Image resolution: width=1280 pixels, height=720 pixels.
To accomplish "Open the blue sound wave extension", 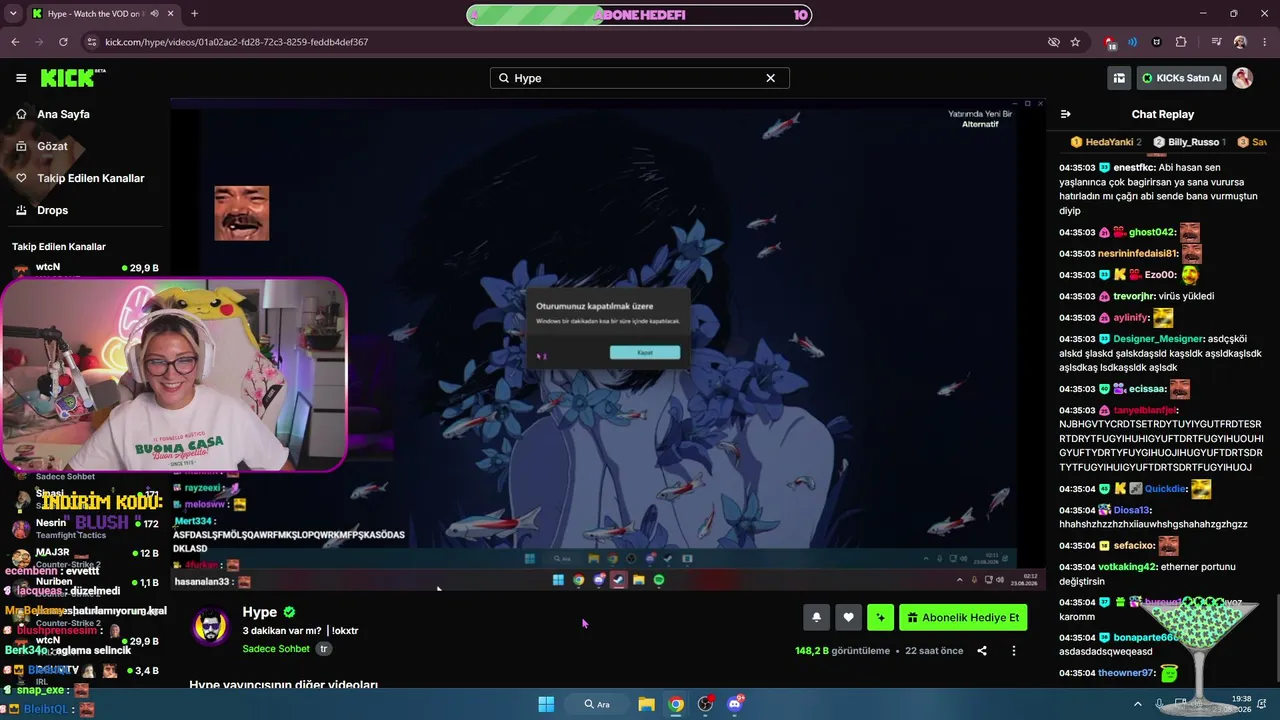I will click(1133, 42).
